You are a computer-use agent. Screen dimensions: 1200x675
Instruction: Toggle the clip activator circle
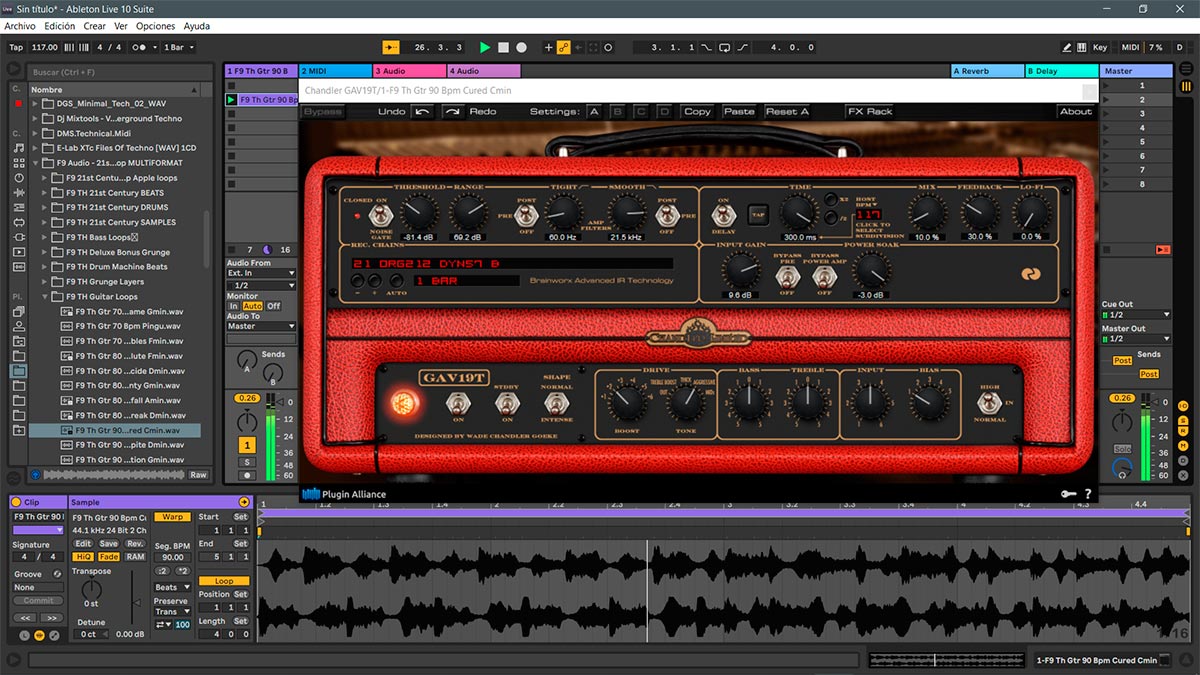tap(16, 502)
